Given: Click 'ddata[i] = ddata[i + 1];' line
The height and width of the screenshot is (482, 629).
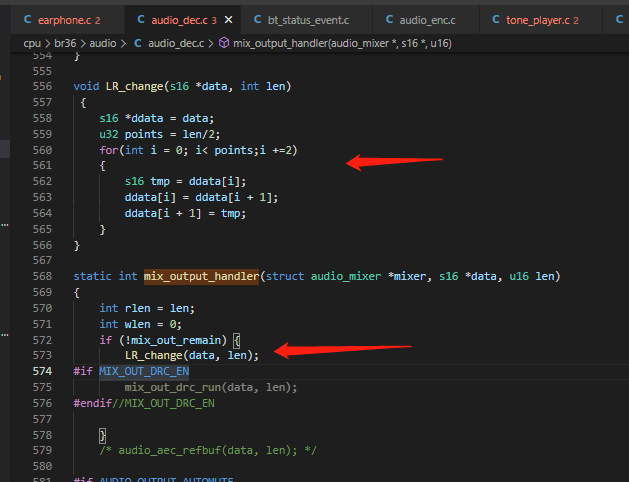Looking at the screenshot, I should click(x=201, y=197).
